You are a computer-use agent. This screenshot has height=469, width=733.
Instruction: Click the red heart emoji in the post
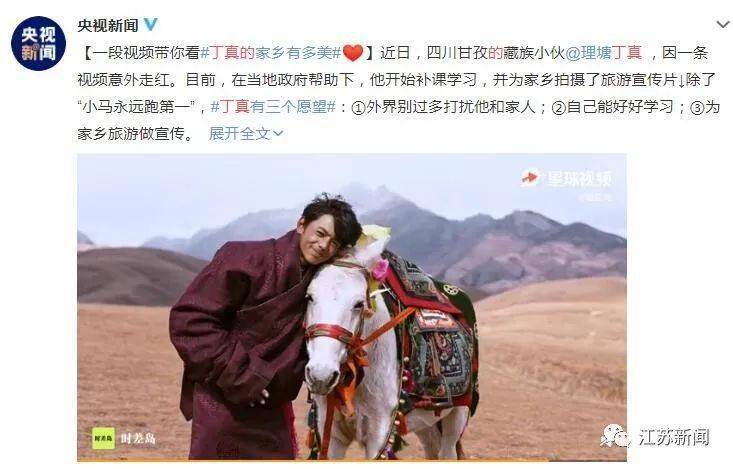[x=353, y=53]
